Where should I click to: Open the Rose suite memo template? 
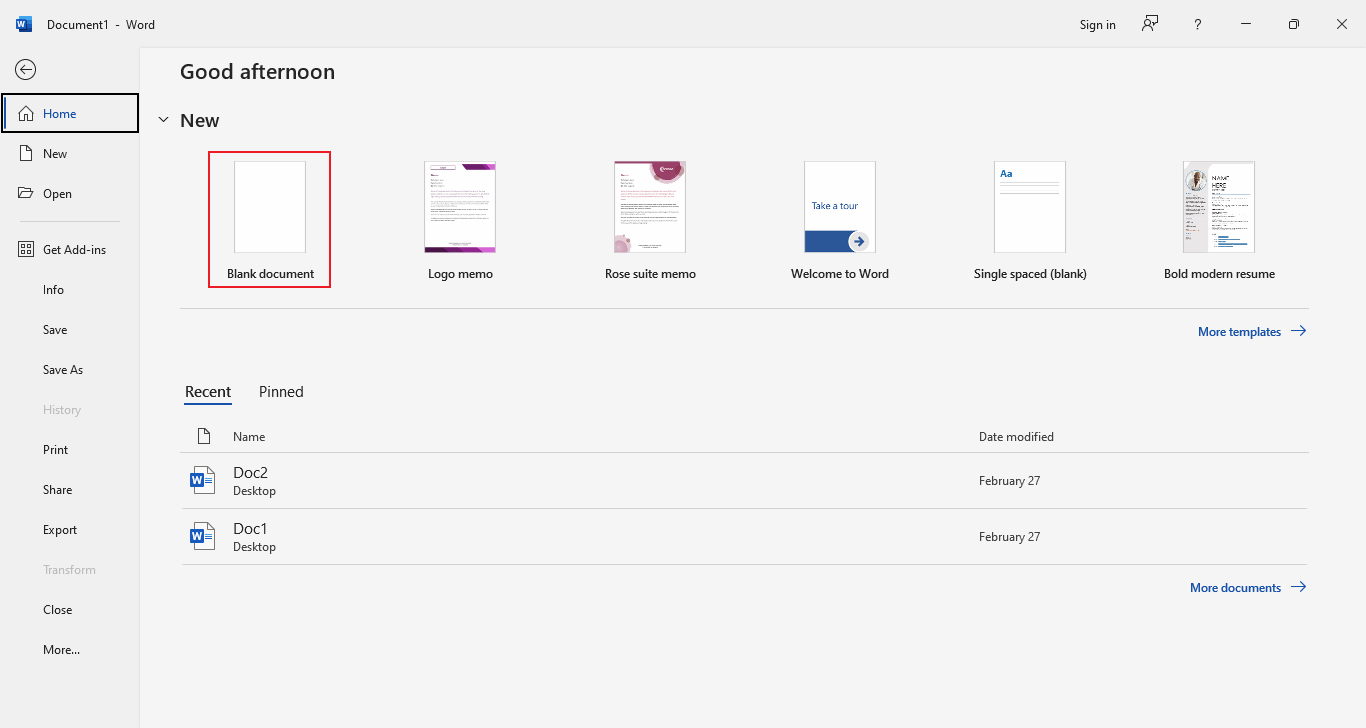pyautogui.click(x=649, y=219)
